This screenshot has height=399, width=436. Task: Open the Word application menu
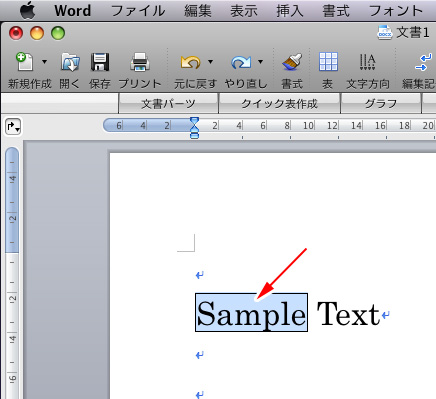pyautogui.click(x=73, y=11)
